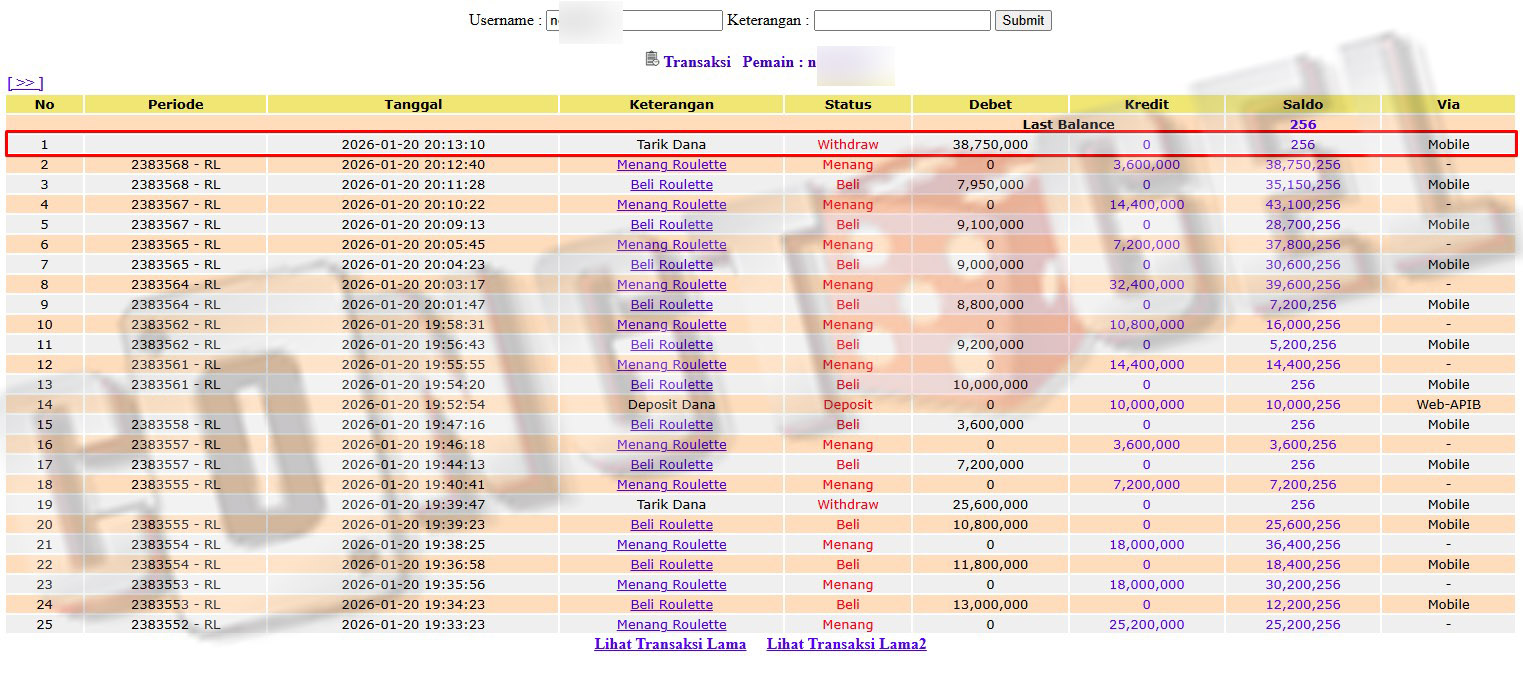Click the Tanggal column header
The image size is (1523, 676).
pos(413,104)
